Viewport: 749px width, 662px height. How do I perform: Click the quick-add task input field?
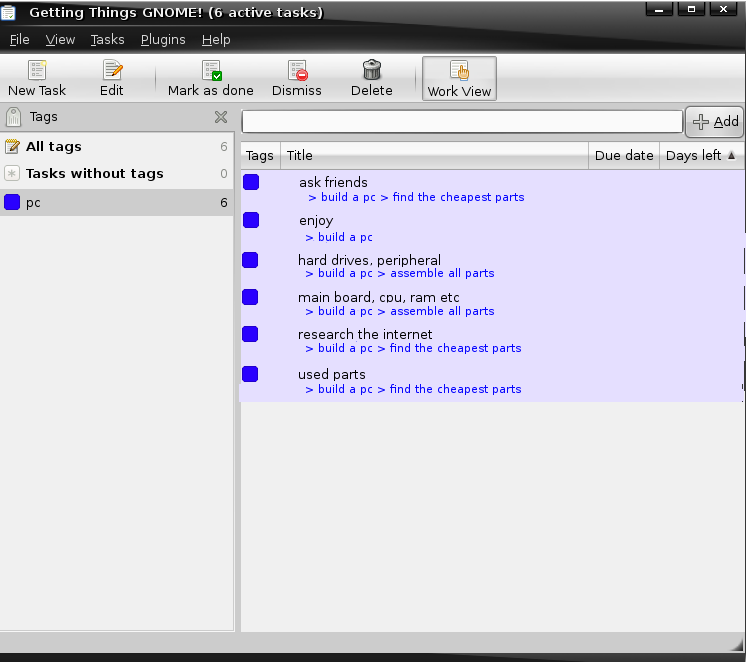pyautogui.click(x=462, y=122)
